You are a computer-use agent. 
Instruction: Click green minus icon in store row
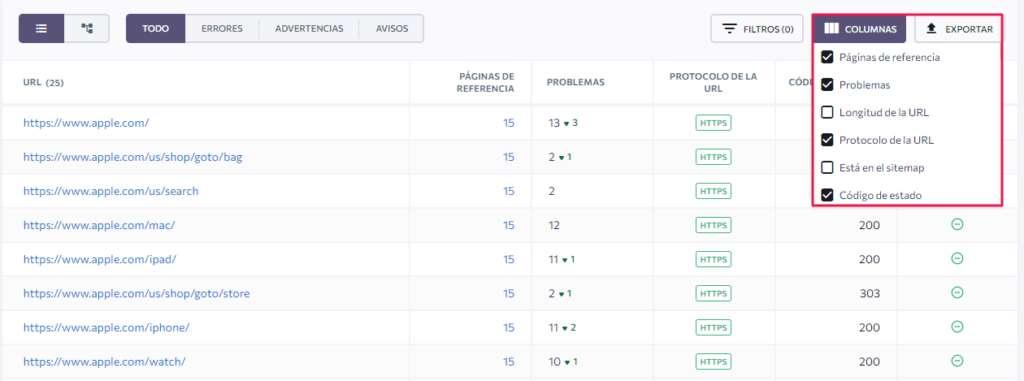tap(957, 292)
